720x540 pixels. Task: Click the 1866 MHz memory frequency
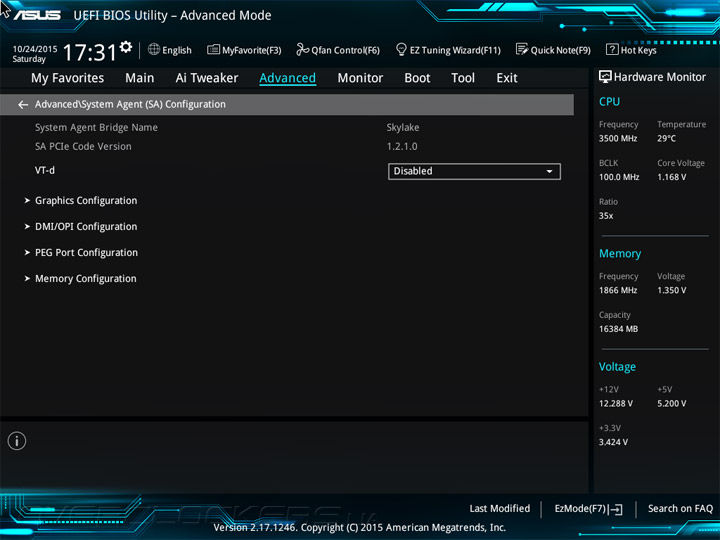tap(618, 290)
